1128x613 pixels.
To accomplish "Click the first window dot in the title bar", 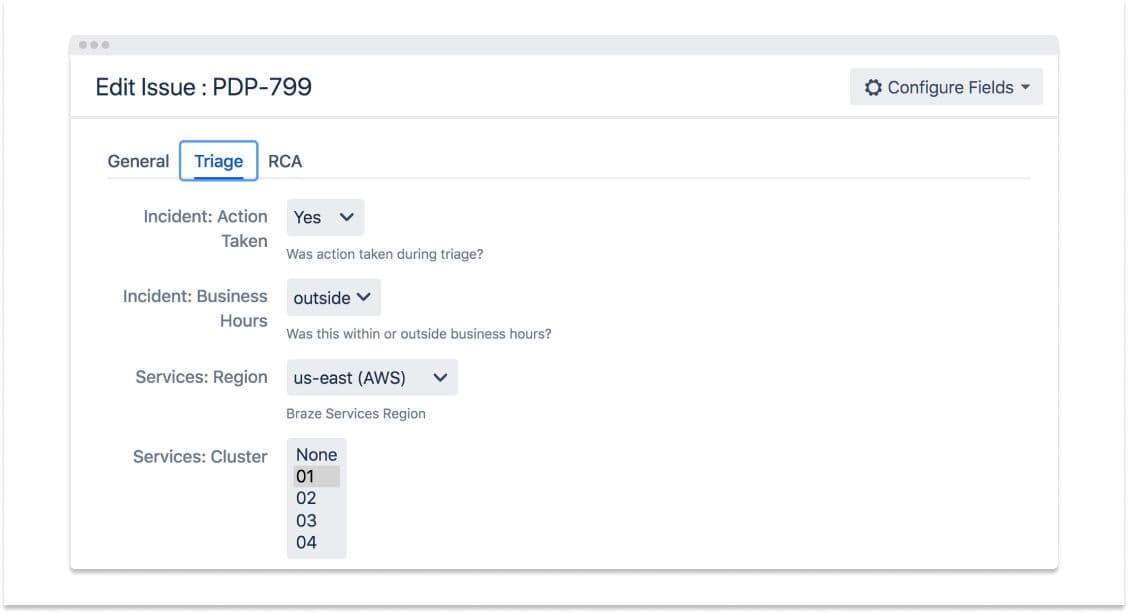I will (83, 45).
